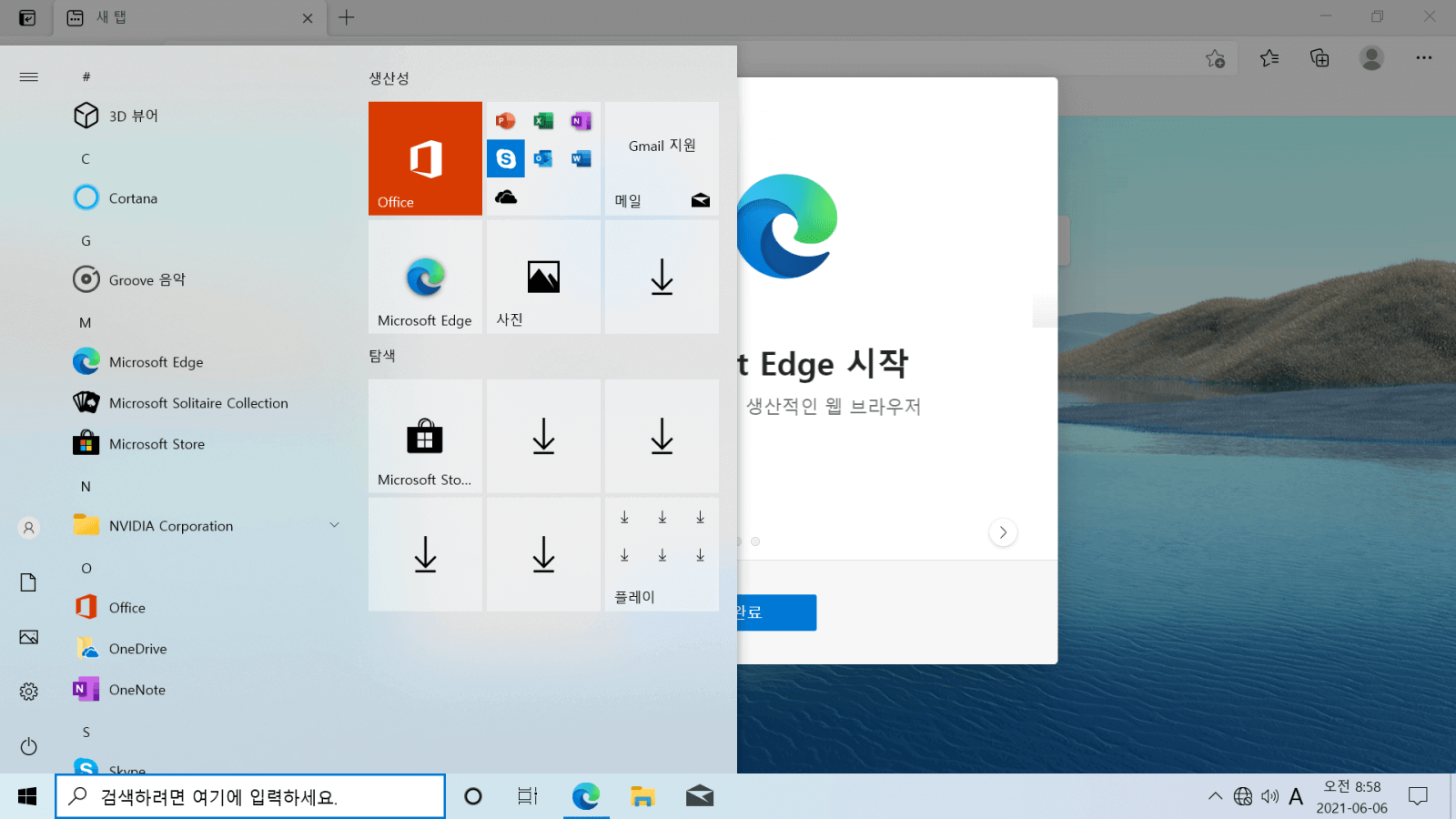
Task: Open the Action Center notifications icon
Action: pos(1418,796)
